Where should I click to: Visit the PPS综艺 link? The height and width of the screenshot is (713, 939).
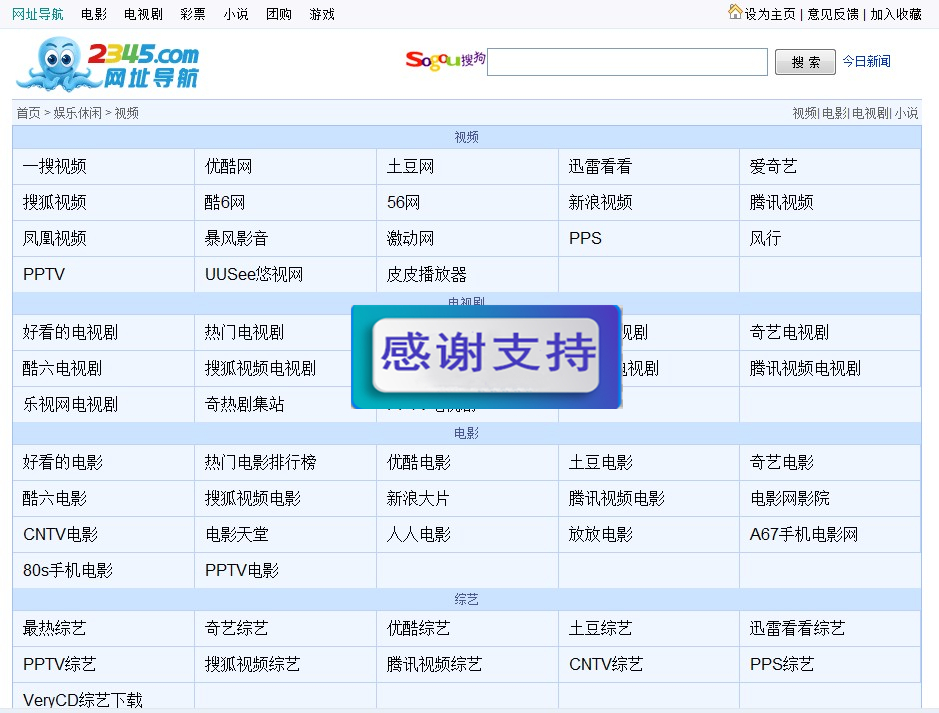(x=782, y=664)
